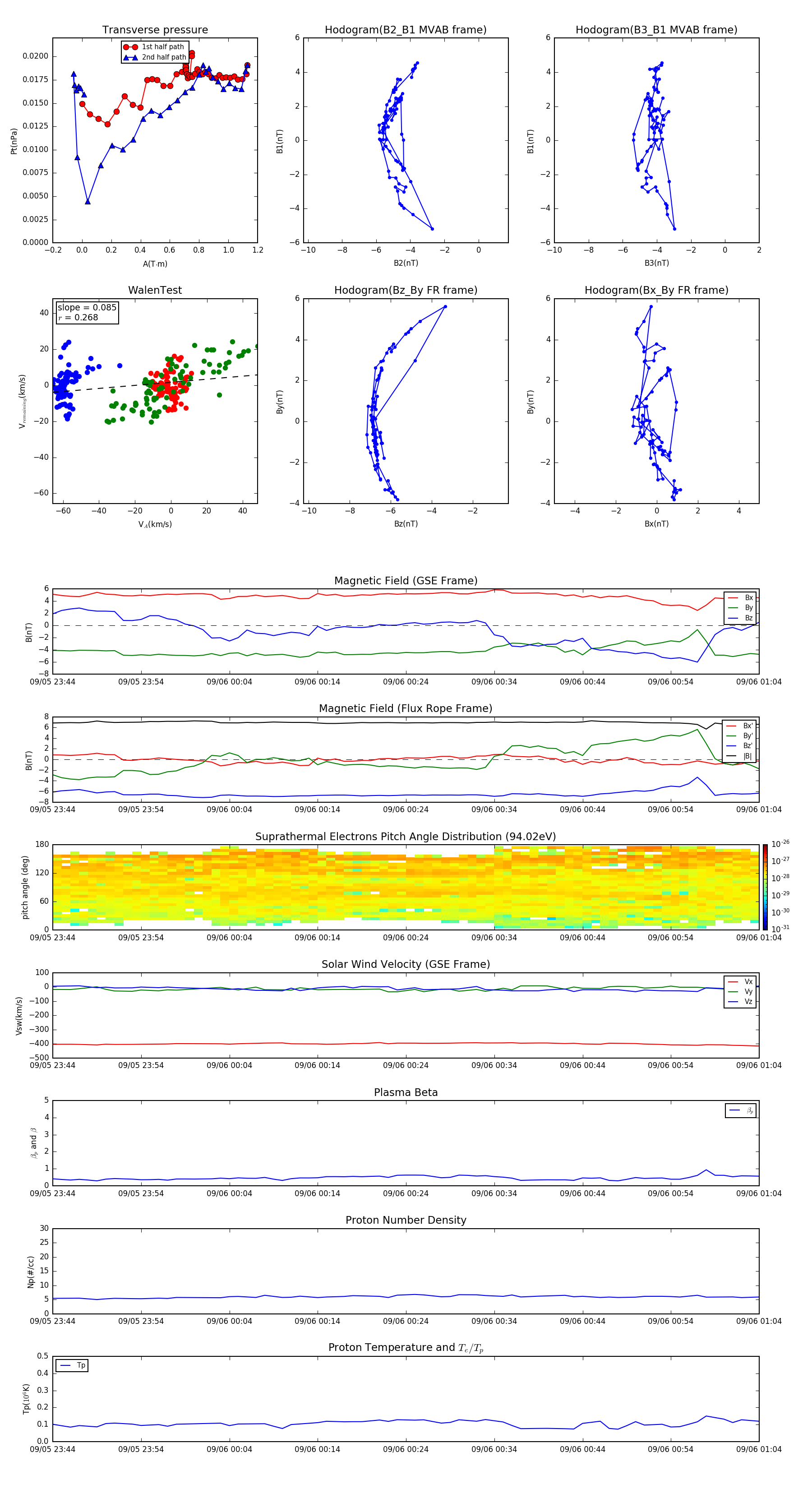812x1489 pixels.
Task: Select the "Bx'" legend entry
Action: point(740,726)
